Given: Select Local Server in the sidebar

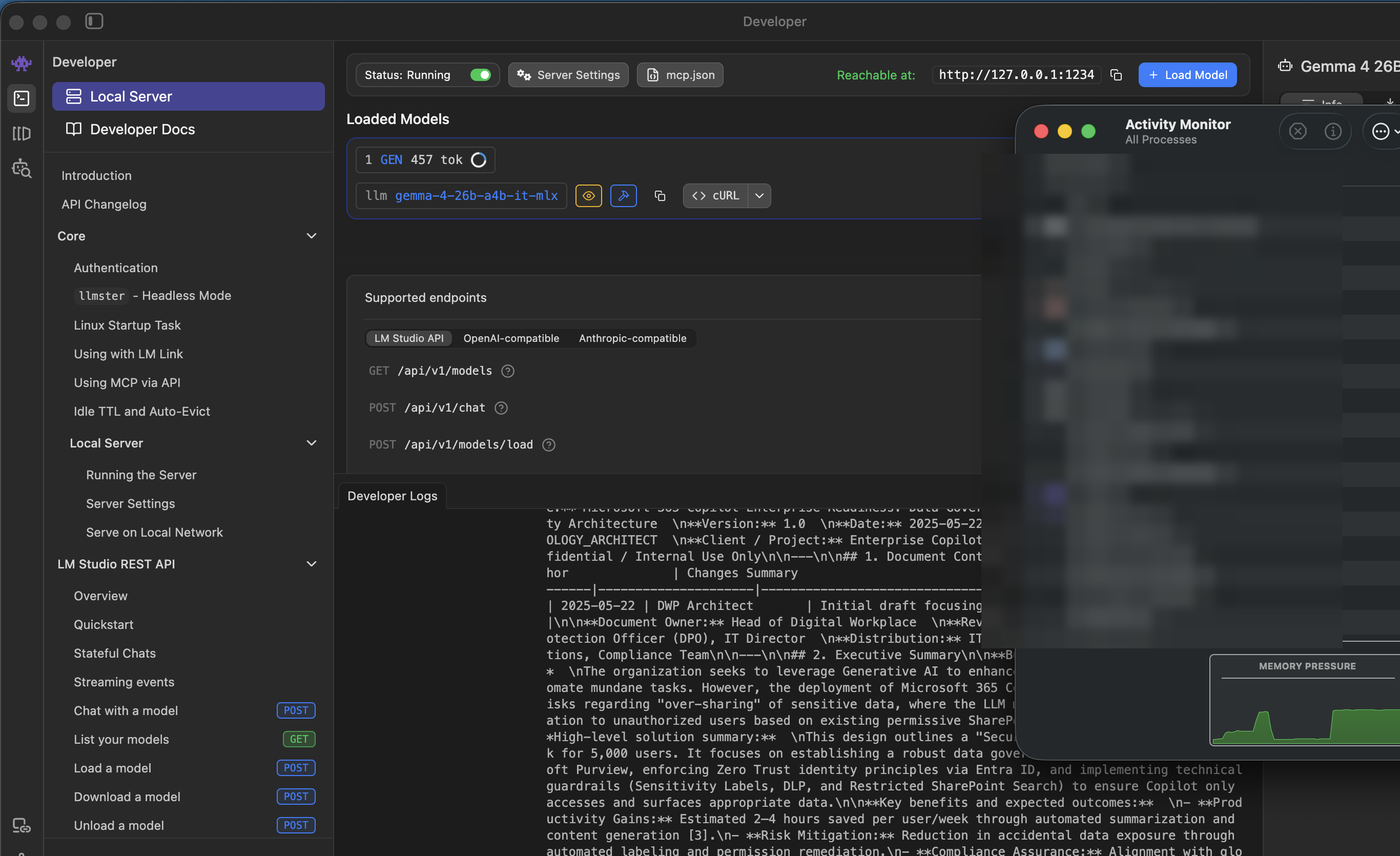Looking at the screenshot, I should 188,97.
